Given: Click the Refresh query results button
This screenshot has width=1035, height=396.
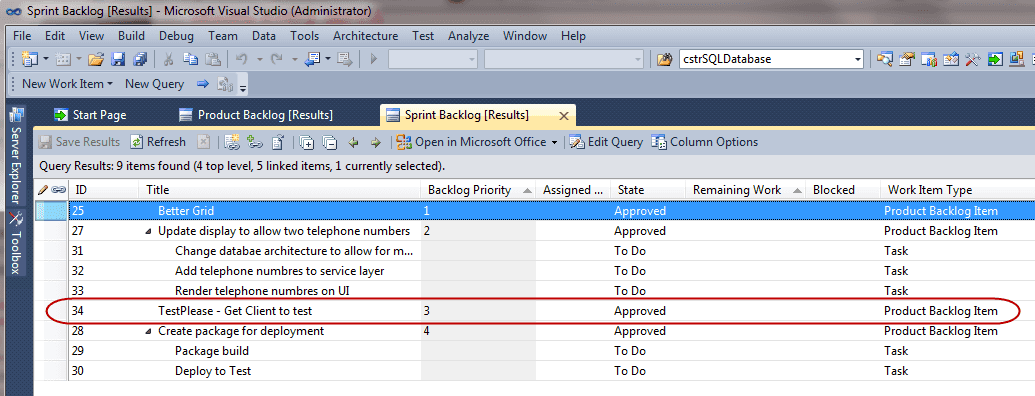Looking at the screenshot, I should pyautogui.click(x=158, y=142).
